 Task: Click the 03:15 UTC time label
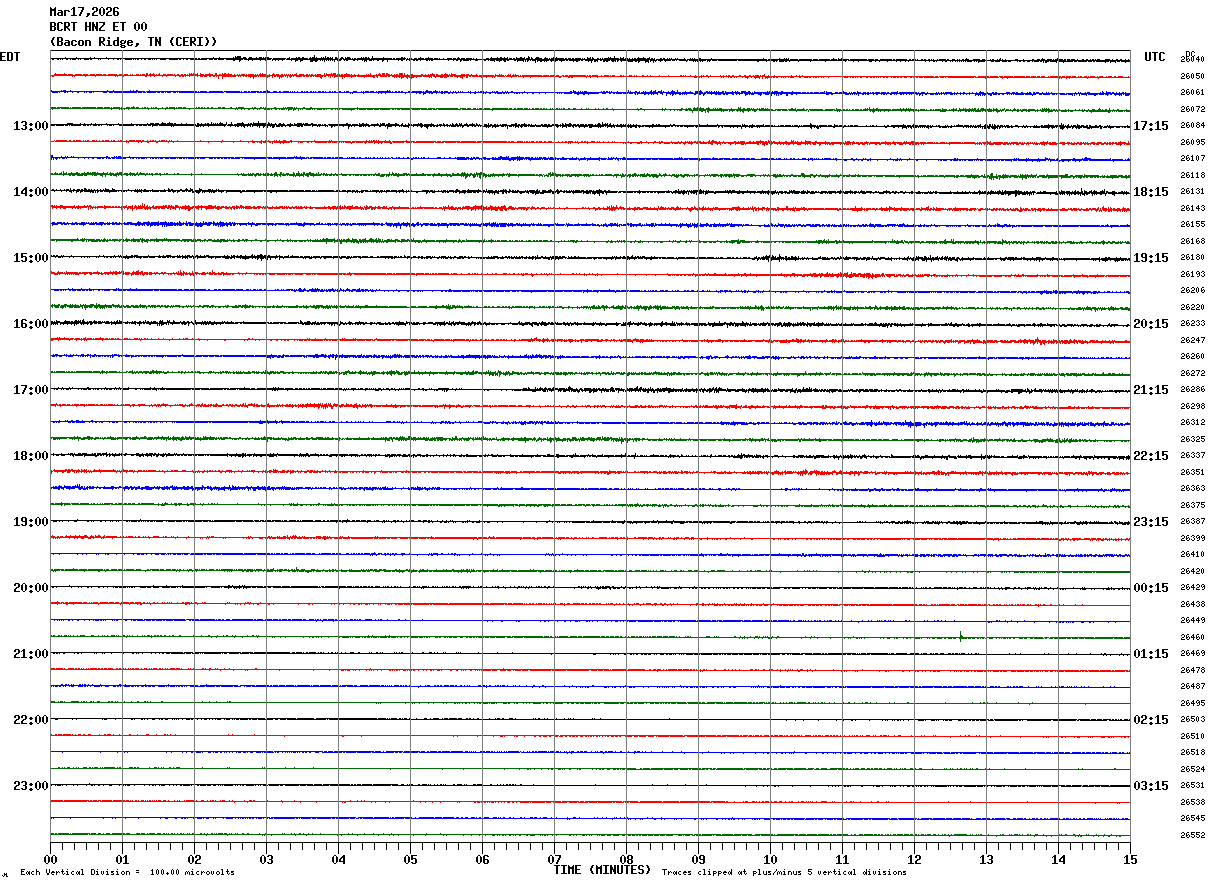coord(1151,786)
